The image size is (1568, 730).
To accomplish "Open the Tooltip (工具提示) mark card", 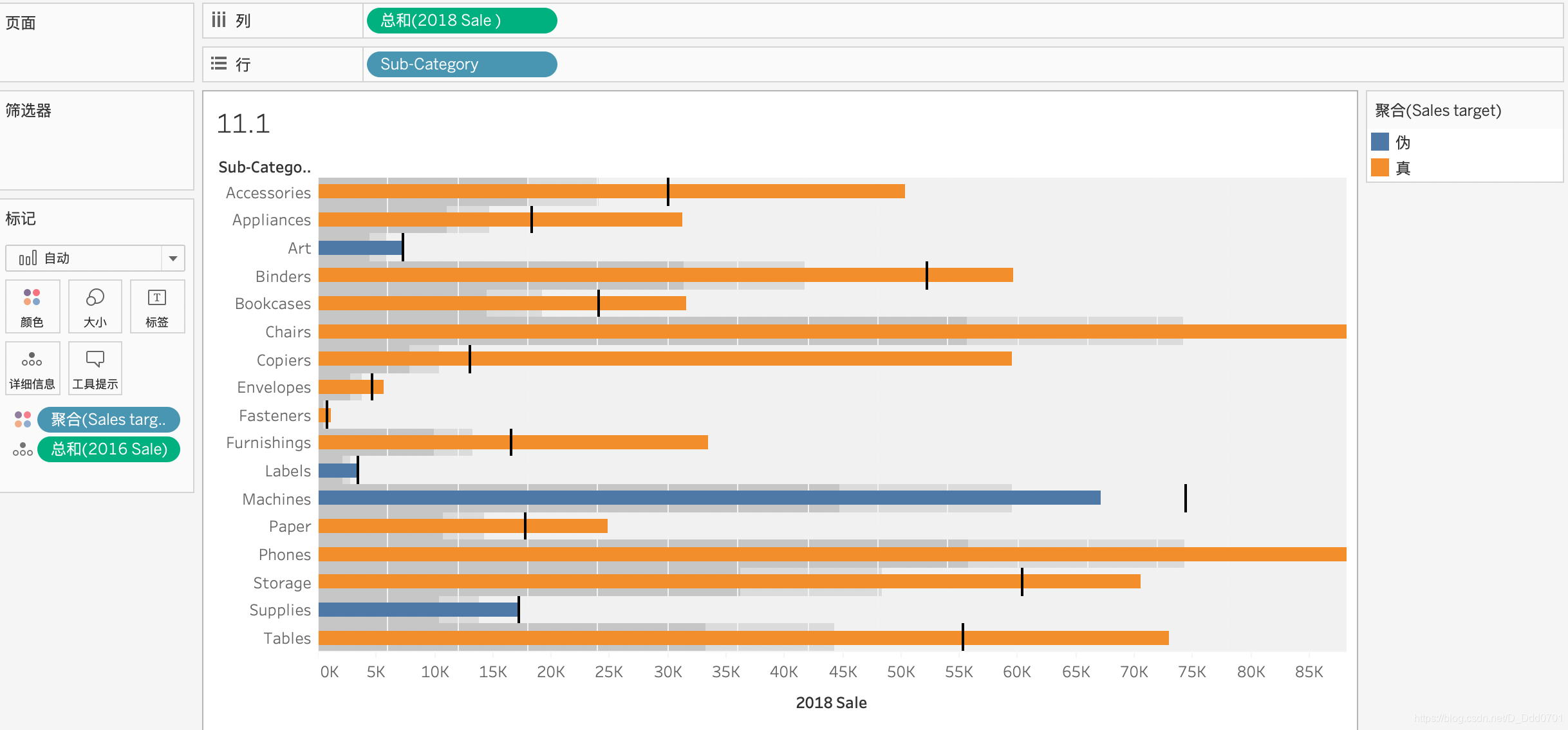I will point(95,368).
